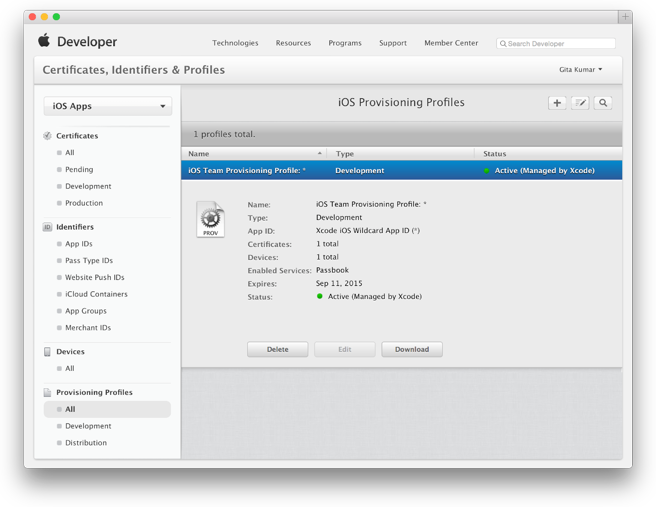Image resolution: width=656 pixels, height=507 pixels.
Task: Open App IDs list
Action: [x=79, y=244]
